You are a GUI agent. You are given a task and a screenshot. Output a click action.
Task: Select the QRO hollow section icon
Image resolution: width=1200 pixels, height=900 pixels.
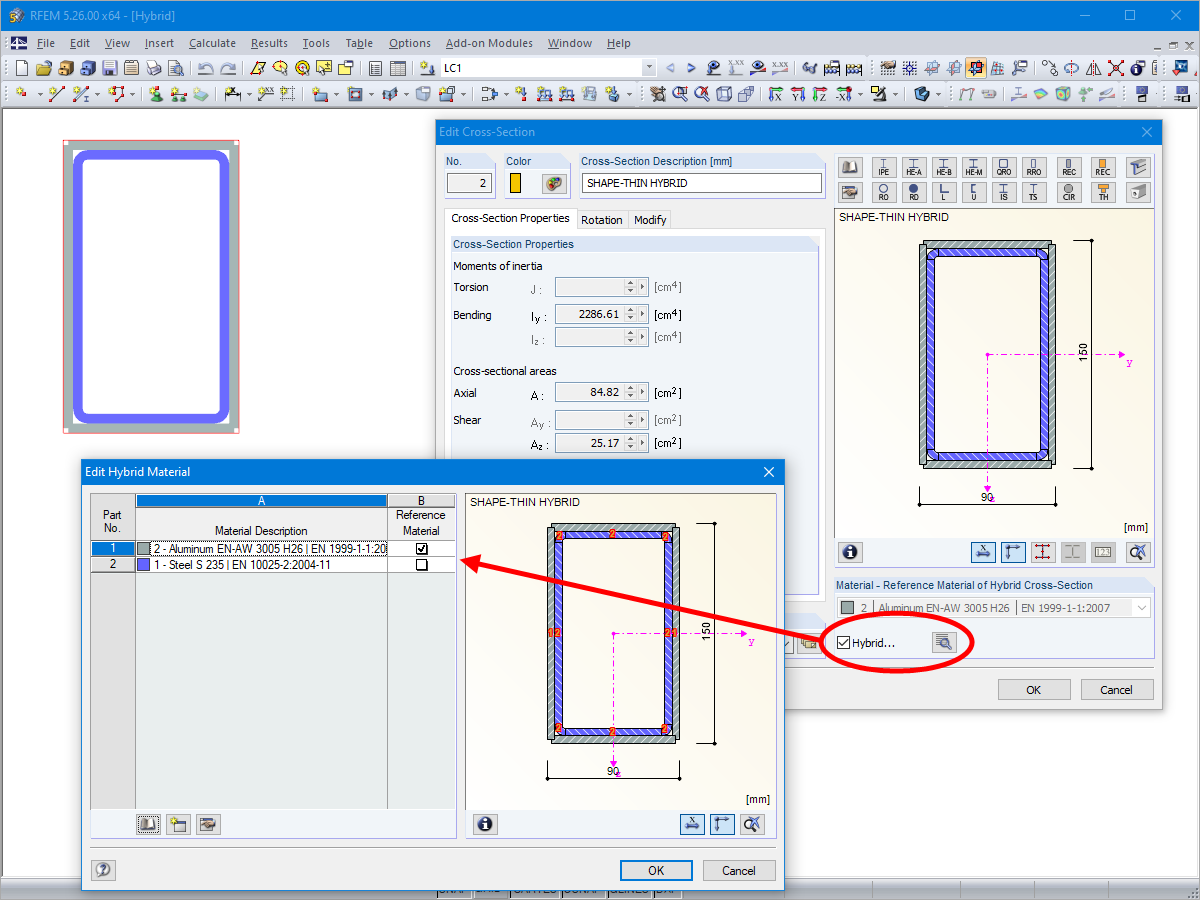tap(1003, 167)
